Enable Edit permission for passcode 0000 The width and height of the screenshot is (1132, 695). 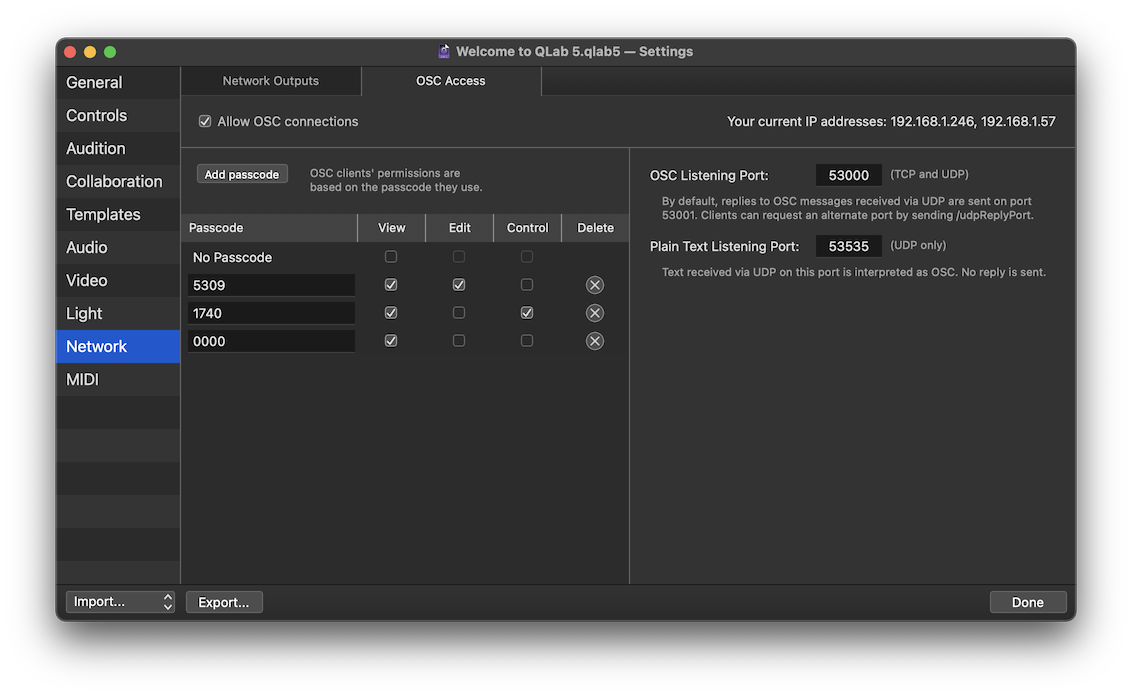[459, 340]
